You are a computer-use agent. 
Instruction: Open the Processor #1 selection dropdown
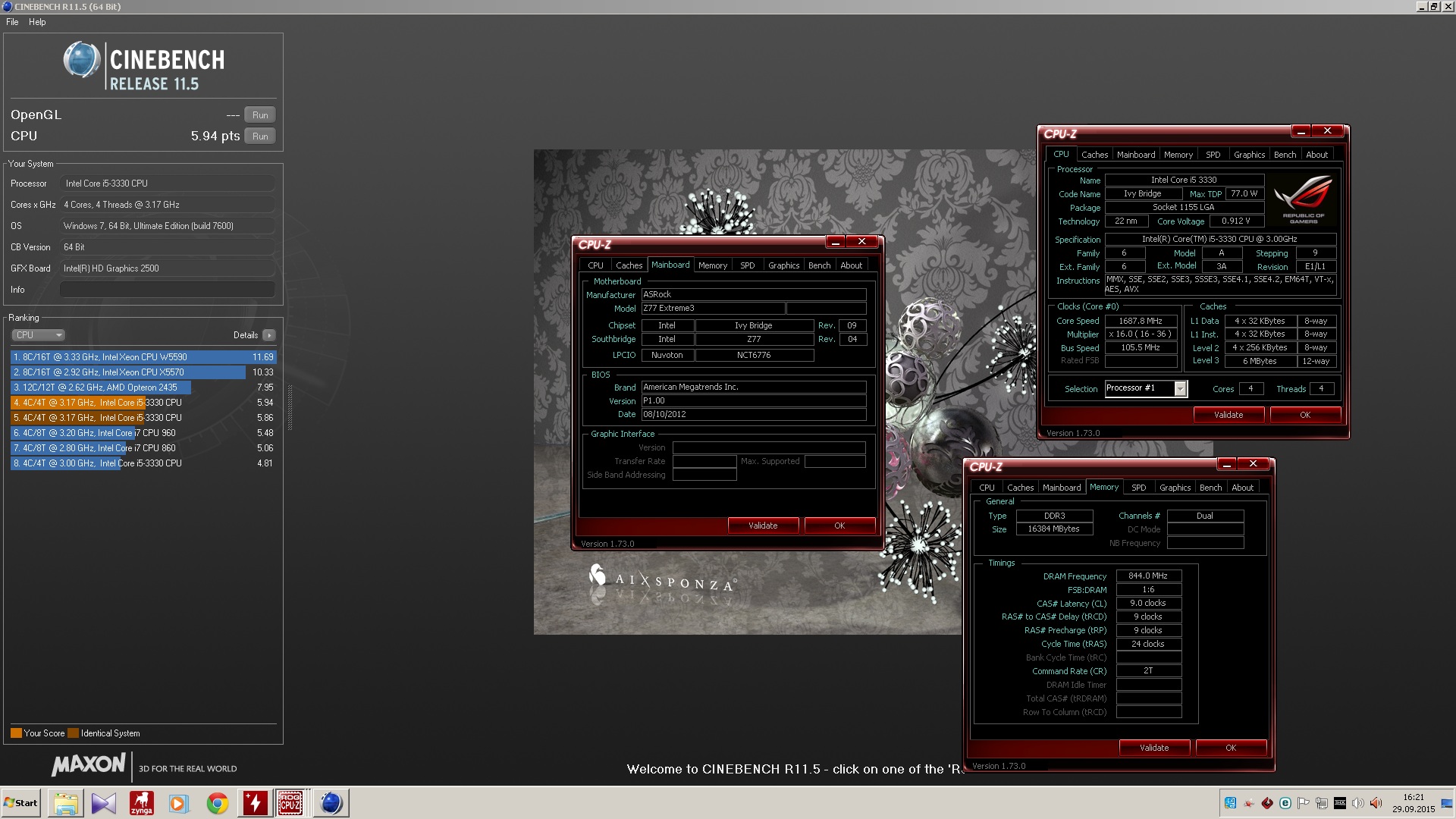click(1145, 388)
